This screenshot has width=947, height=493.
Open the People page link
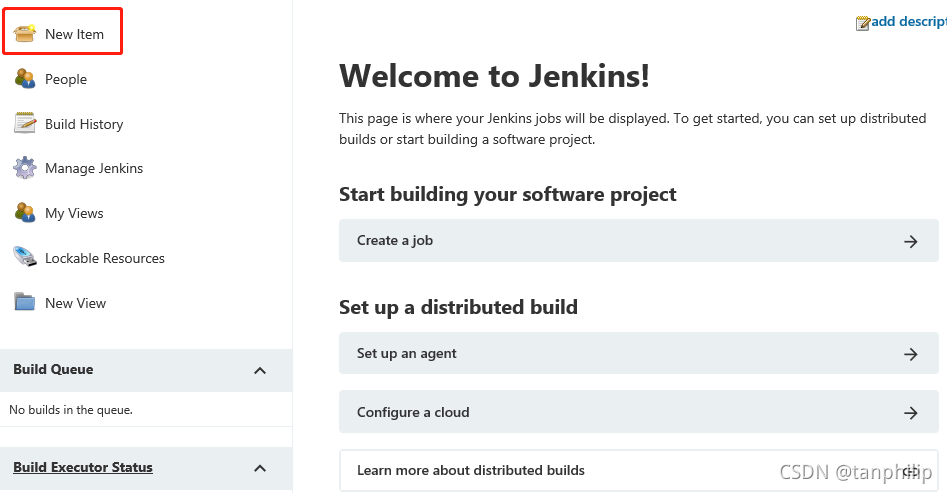(x=66, y=79)
